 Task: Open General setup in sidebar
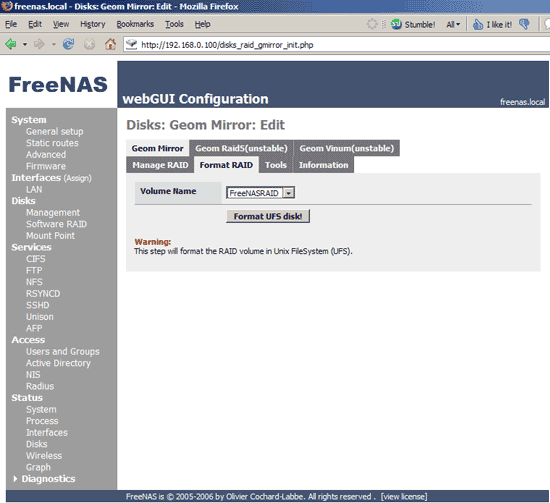tap(54, 132)
